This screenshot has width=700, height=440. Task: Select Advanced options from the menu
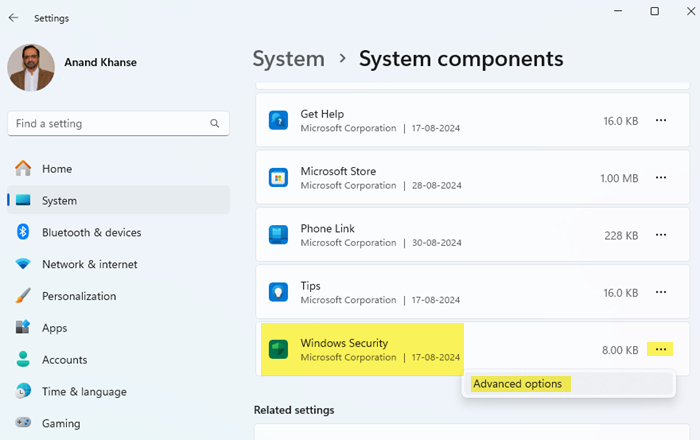click(518, 384)
